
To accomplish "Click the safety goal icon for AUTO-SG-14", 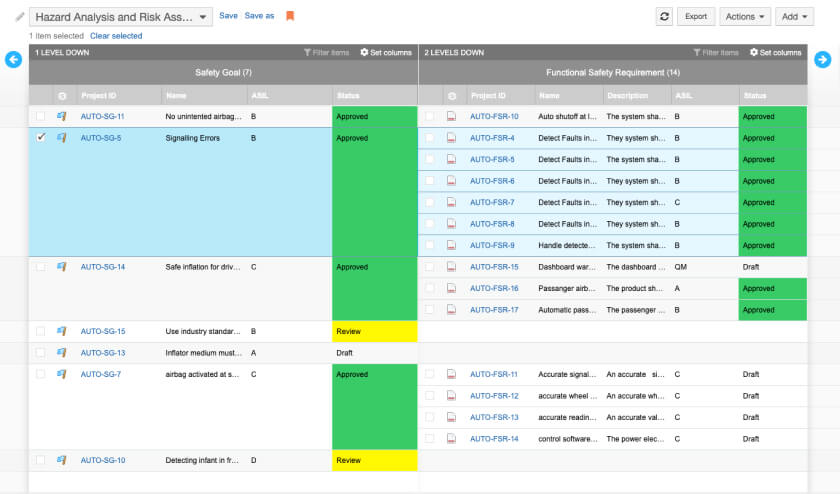I will 62,267.
